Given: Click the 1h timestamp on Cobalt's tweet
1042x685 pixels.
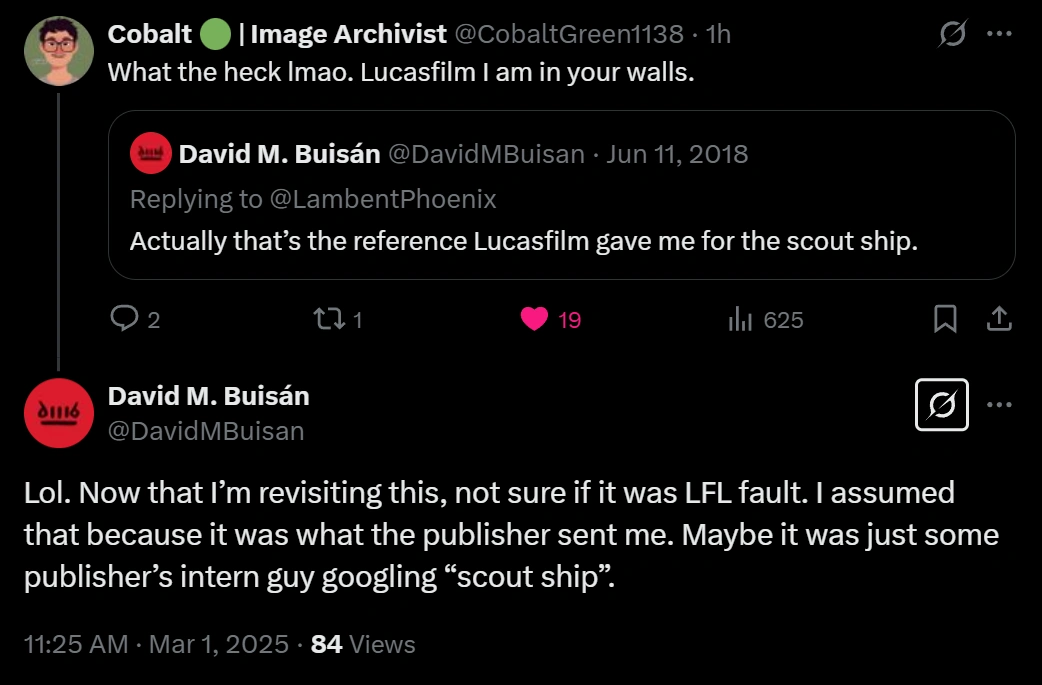Looking at the screenshot, I should point(718,34).
